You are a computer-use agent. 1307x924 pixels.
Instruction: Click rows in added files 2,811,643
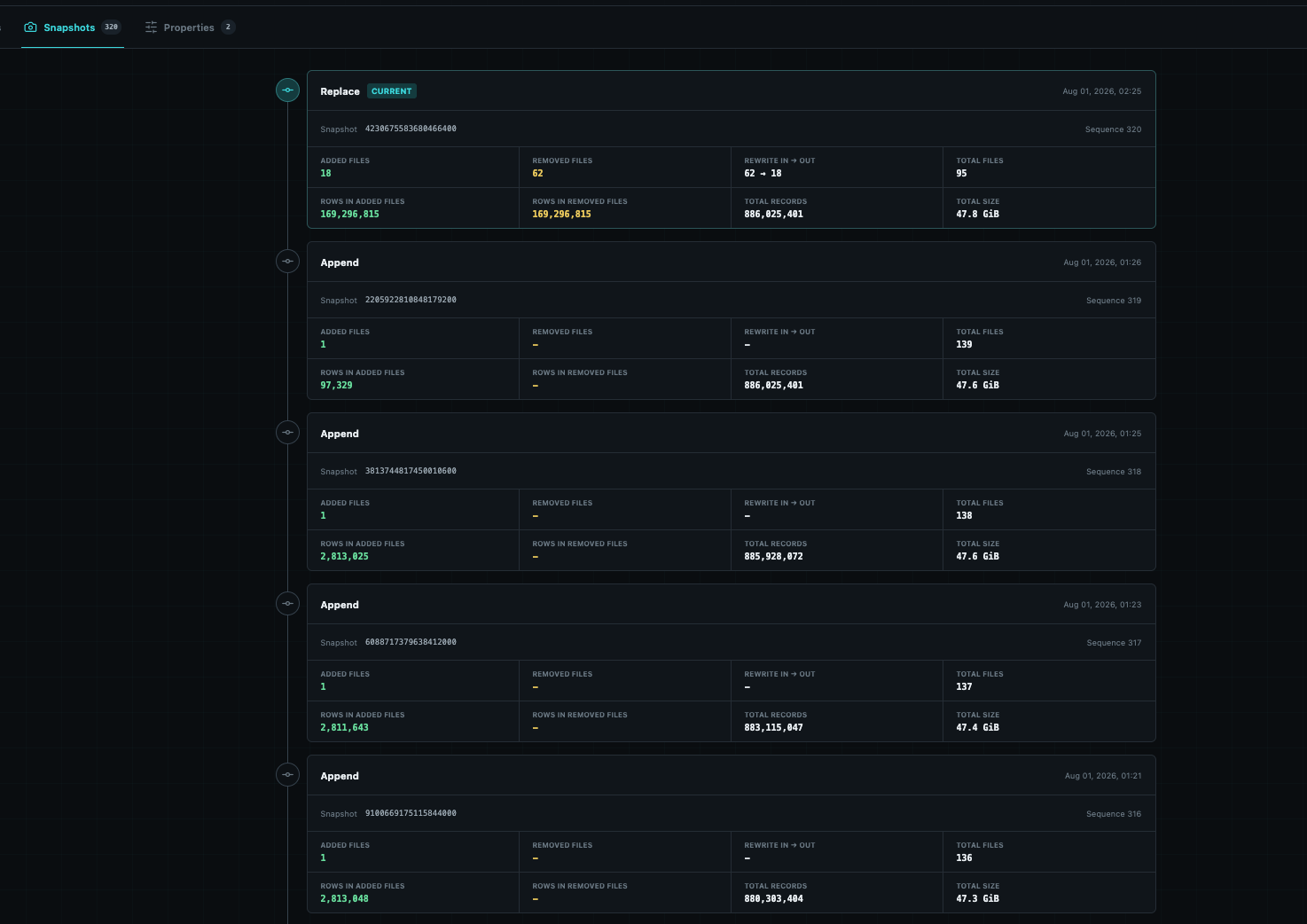coord(344,727)
